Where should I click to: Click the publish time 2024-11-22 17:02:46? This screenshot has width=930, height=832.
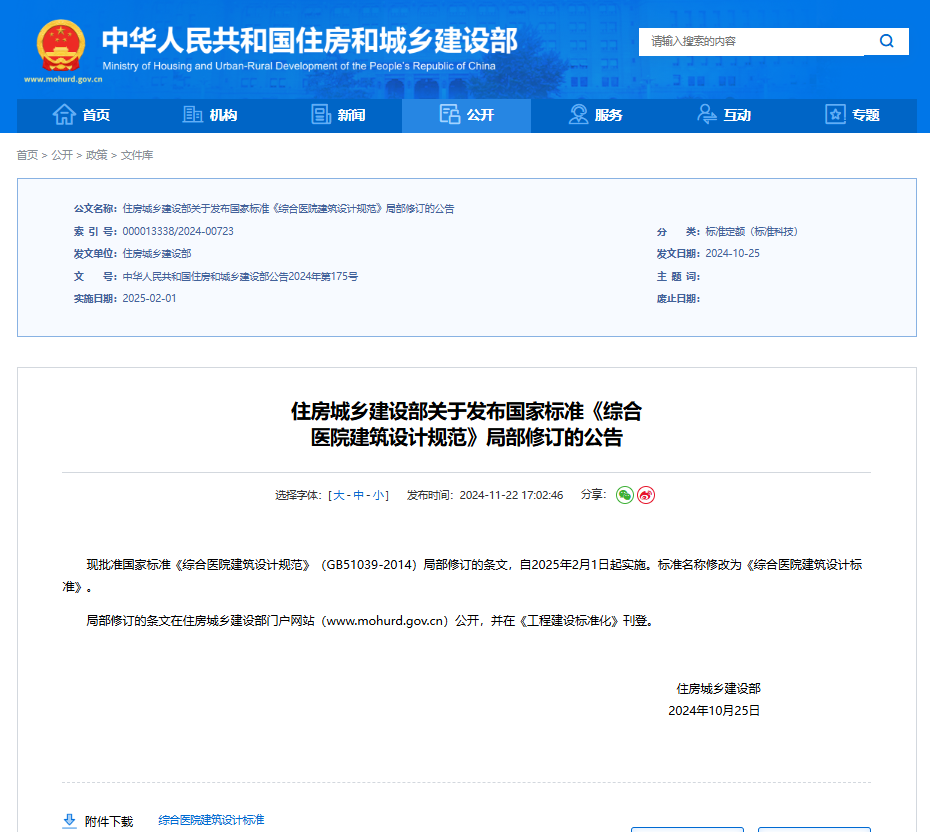511,495
